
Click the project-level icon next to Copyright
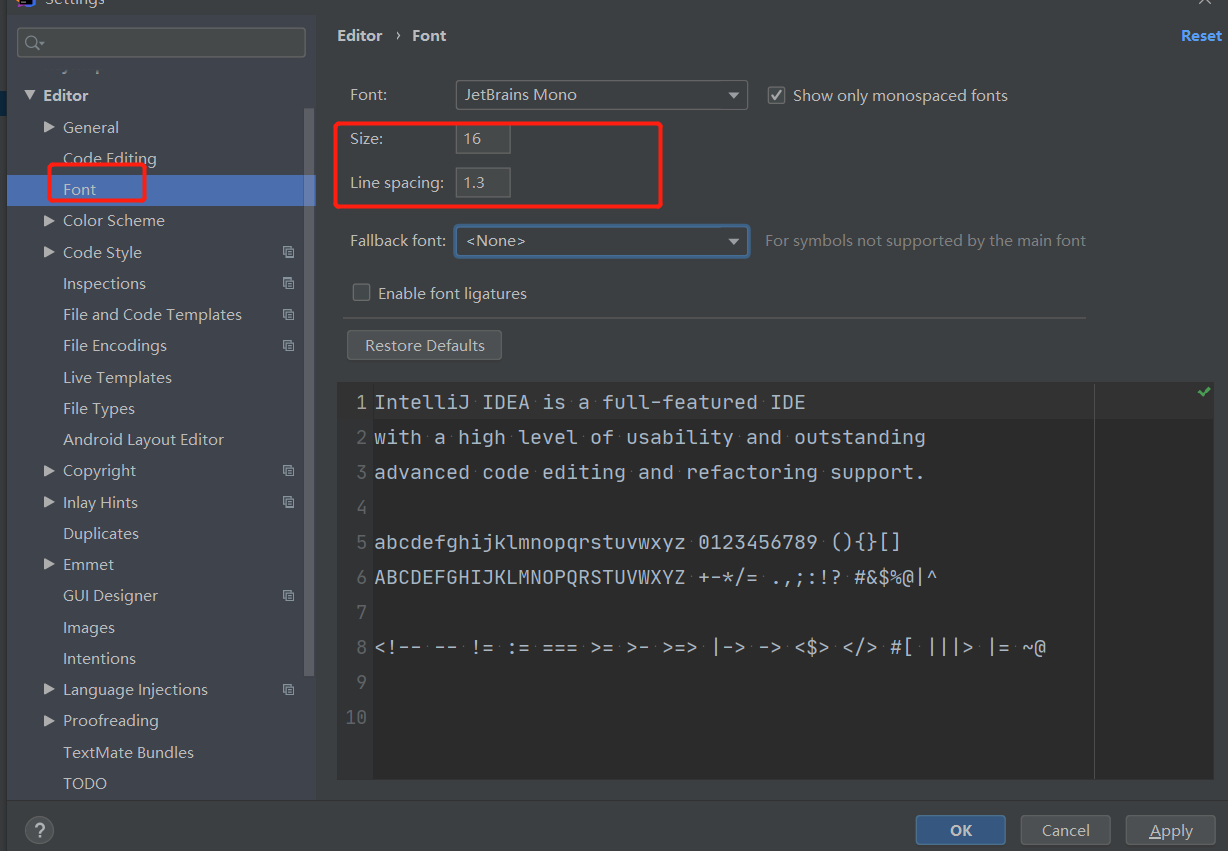tap(289, 470)
